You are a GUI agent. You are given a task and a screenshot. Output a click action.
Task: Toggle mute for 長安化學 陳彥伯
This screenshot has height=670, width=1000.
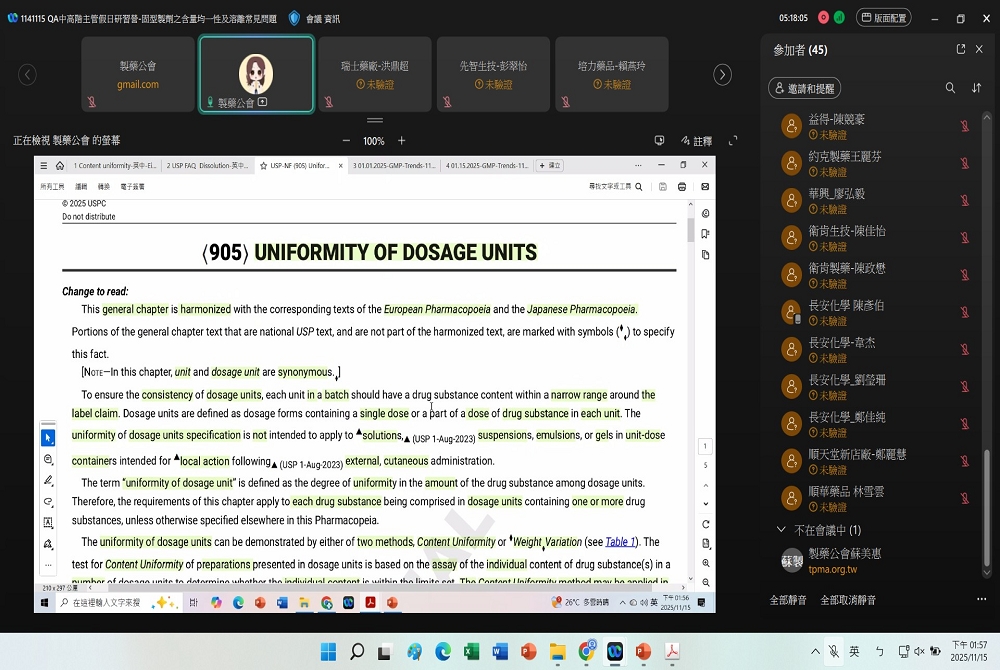[965, 312]
